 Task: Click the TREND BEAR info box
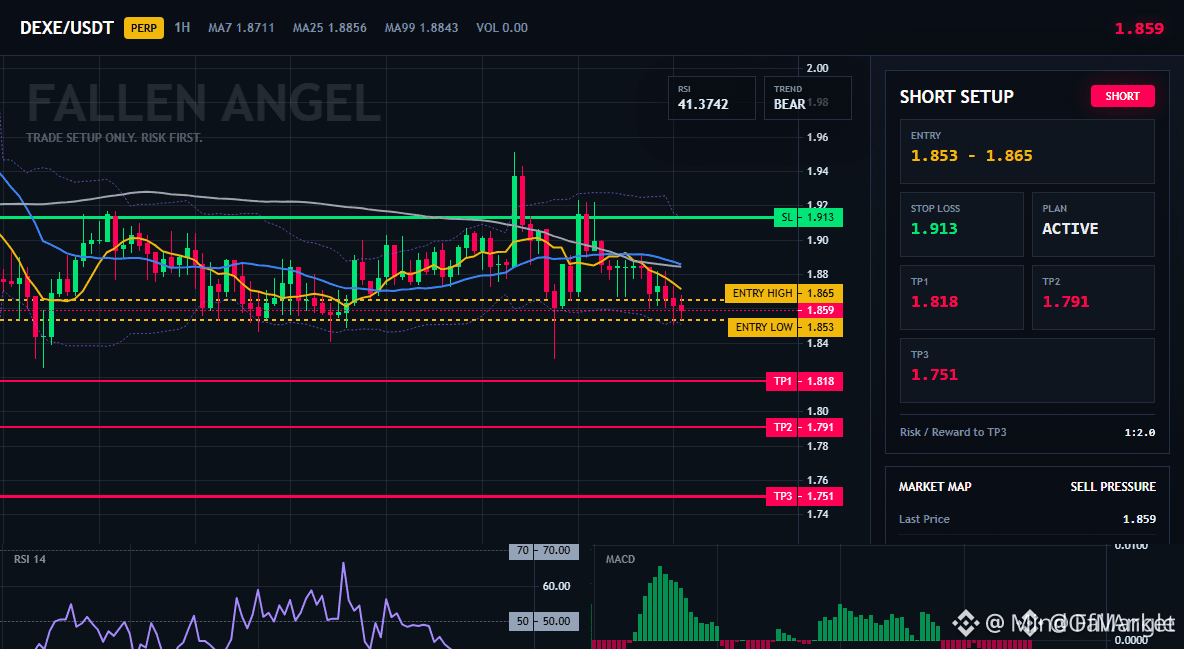(807, 97)
